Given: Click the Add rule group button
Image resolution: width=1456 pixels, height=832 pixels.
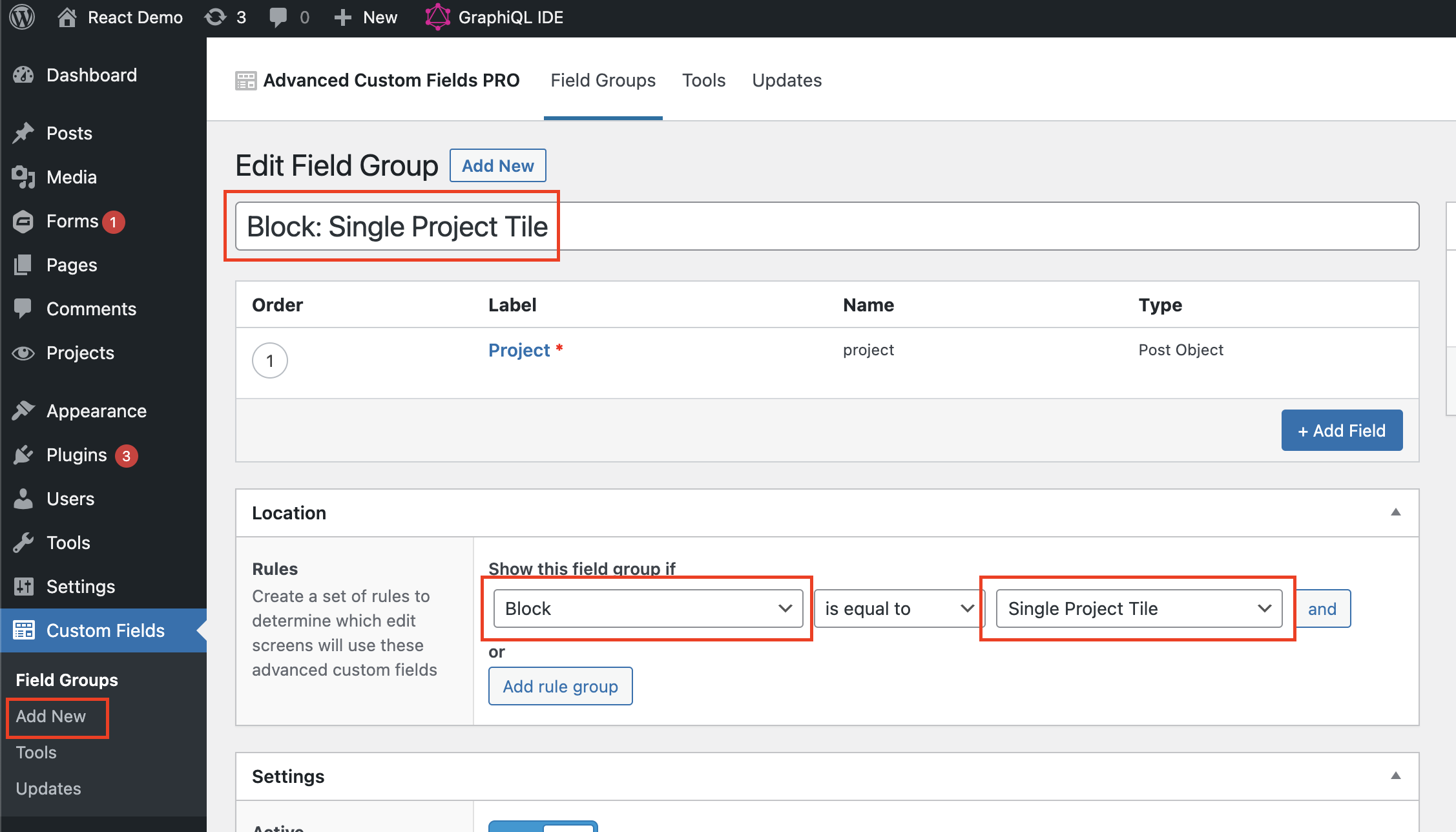Looking at the screenshot, I should tap(559, 686).
